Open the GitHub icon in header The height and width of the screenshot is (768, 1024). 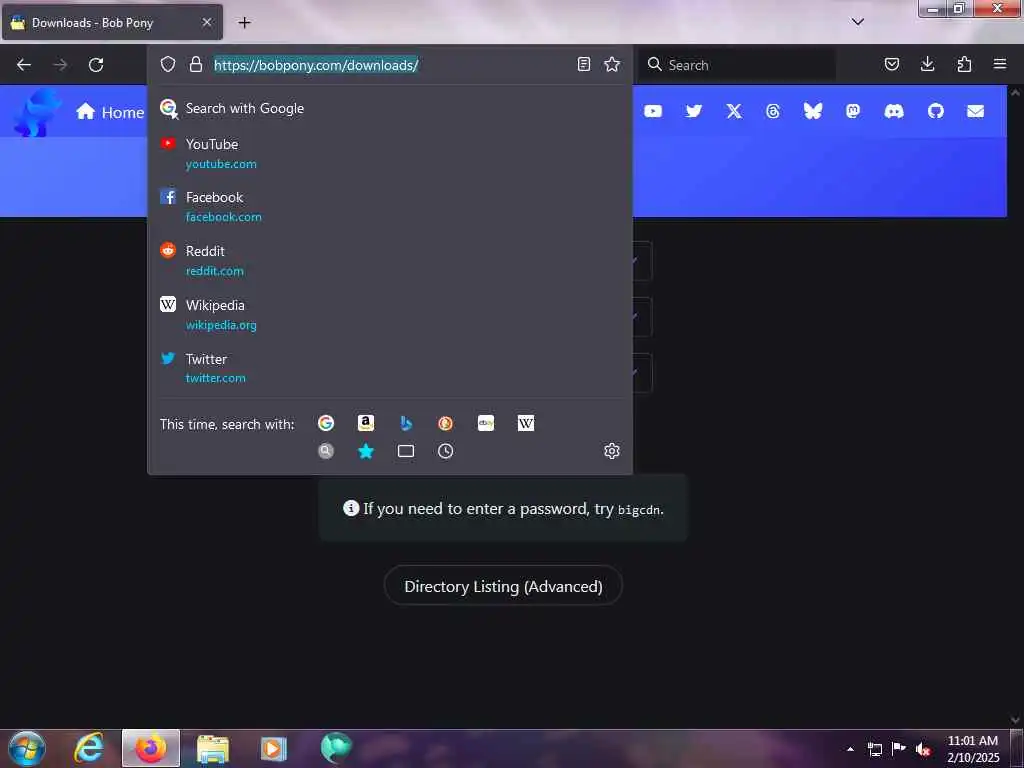pyautogui.click(x=936, y=111)
